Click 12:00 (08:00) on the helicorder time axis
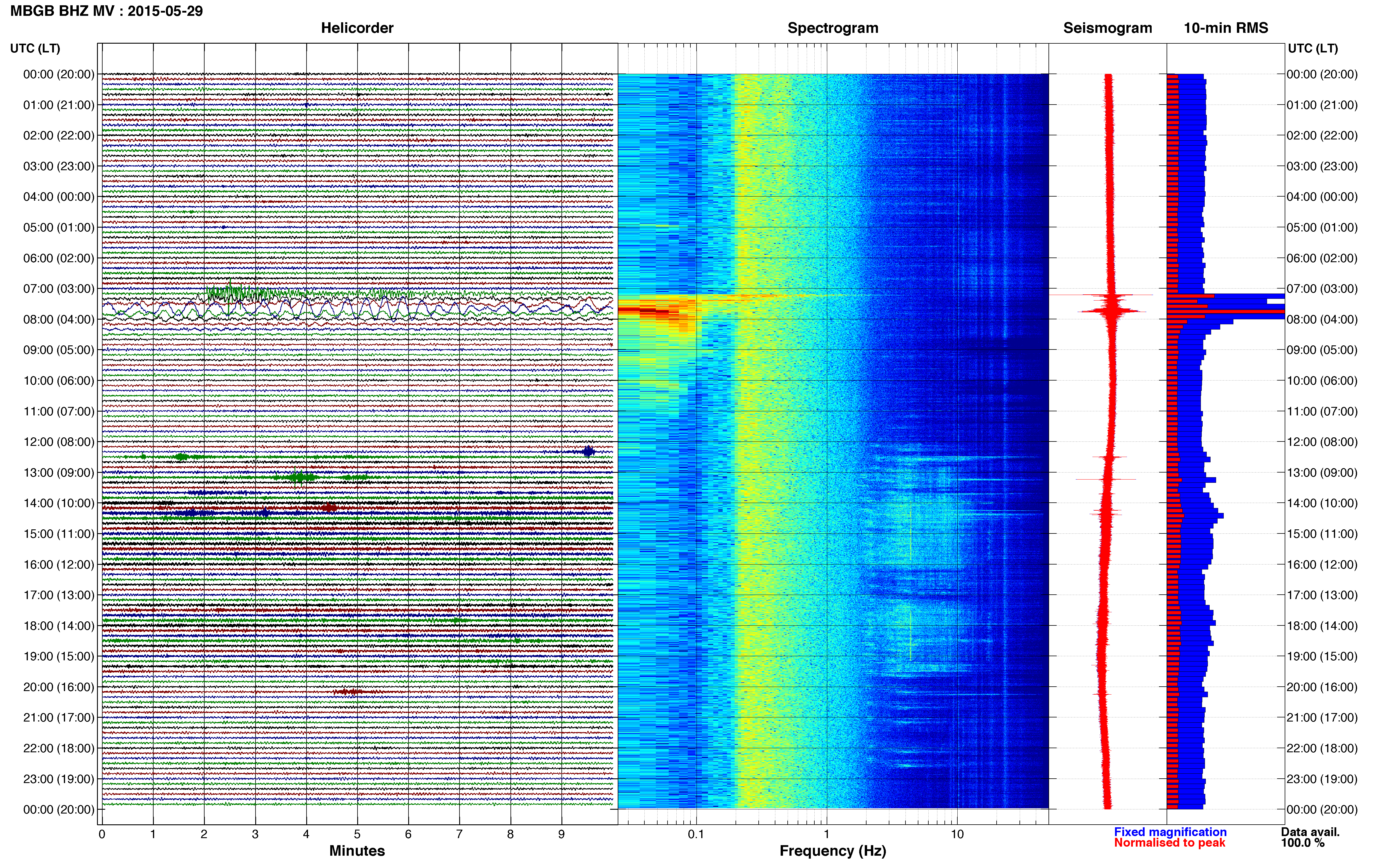The image size is (1389, 868). click(59, 442)
